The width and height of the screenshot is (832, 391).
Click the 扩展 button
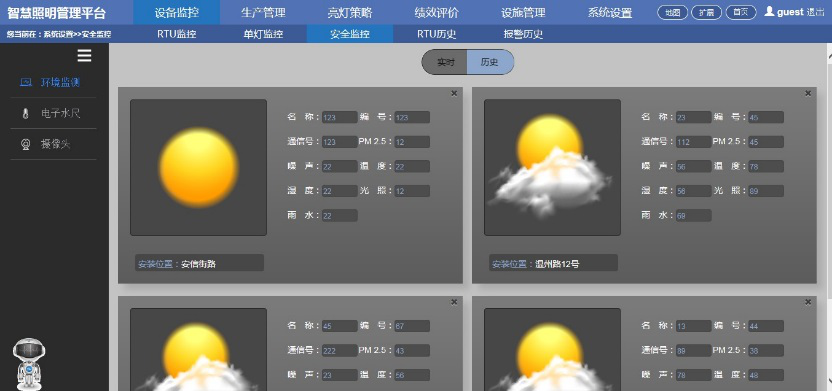pos(707,12)
